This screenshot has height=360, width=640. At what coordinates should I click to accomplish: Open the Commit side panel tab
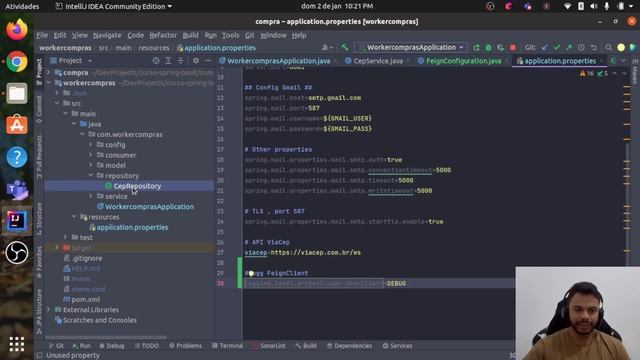click(39, 109)
